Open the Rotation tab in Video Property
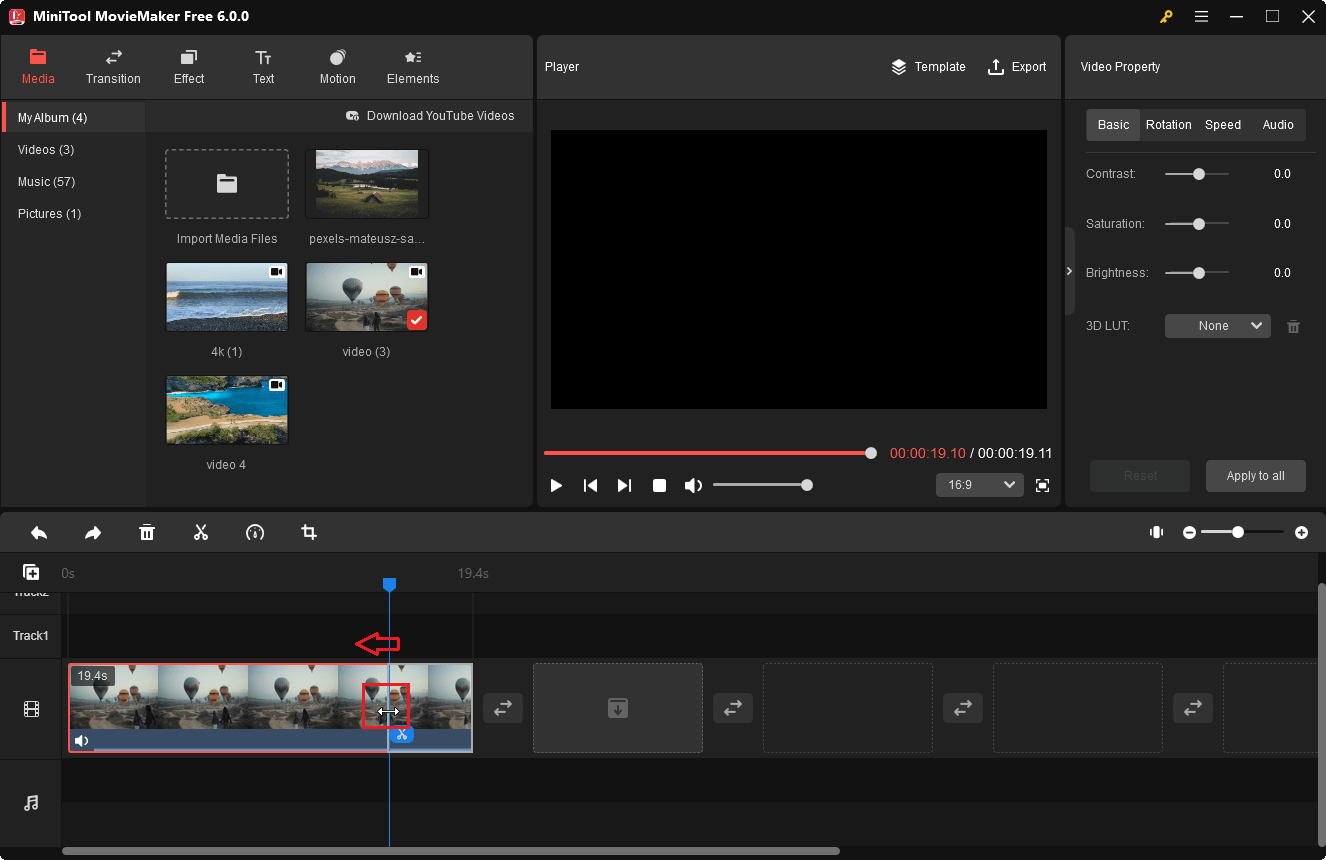Image resolution: width=1326 pixels, height=860 pixels. (1168, 124)
